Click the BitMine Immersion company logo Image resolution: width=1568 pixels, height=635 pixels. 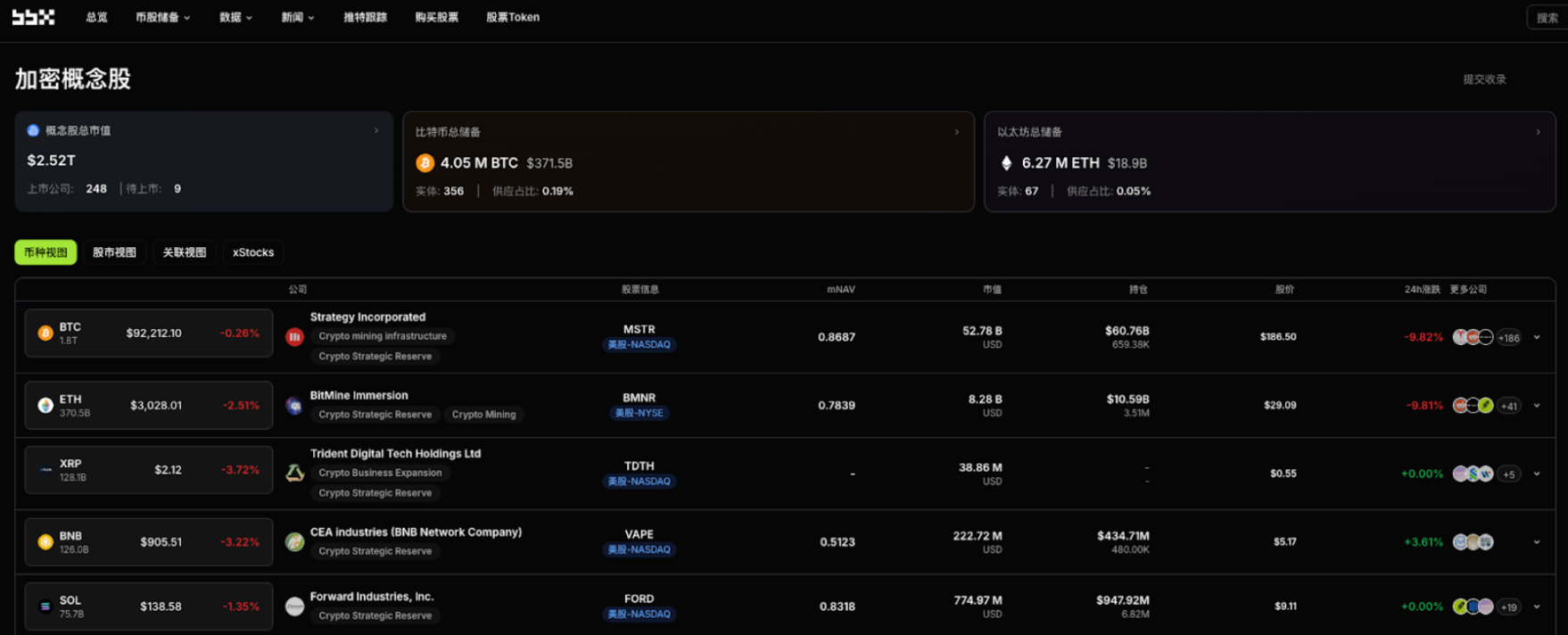[294, 406]
